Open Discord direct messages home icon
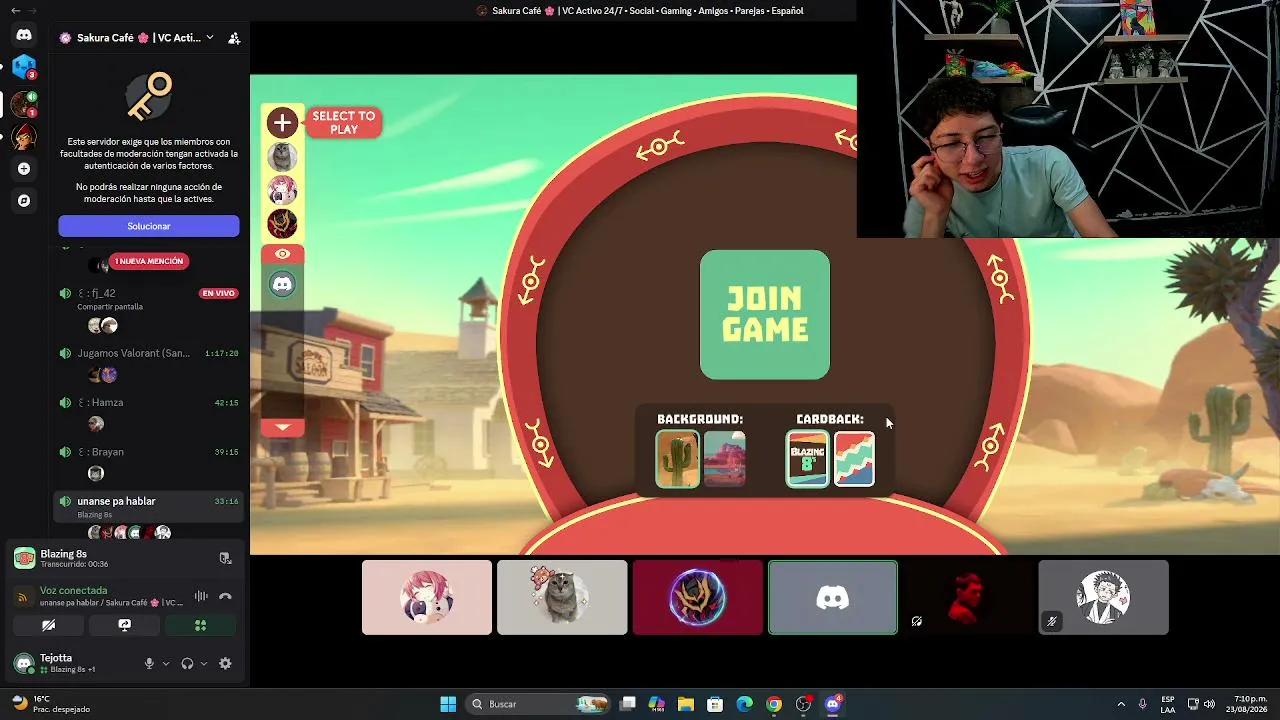The height and width of the screenshot is (720, 1280). click(x=24, y=35)
